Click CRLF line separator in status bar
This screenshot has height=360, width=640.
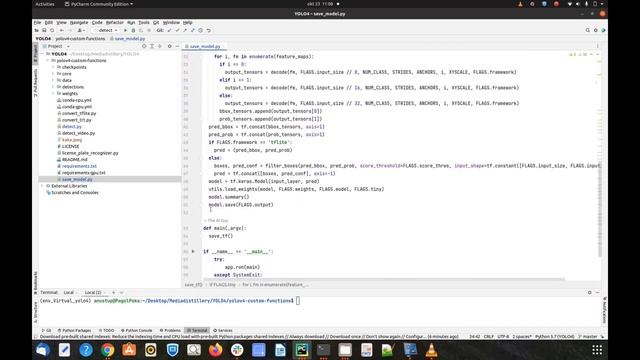[489, 336]
